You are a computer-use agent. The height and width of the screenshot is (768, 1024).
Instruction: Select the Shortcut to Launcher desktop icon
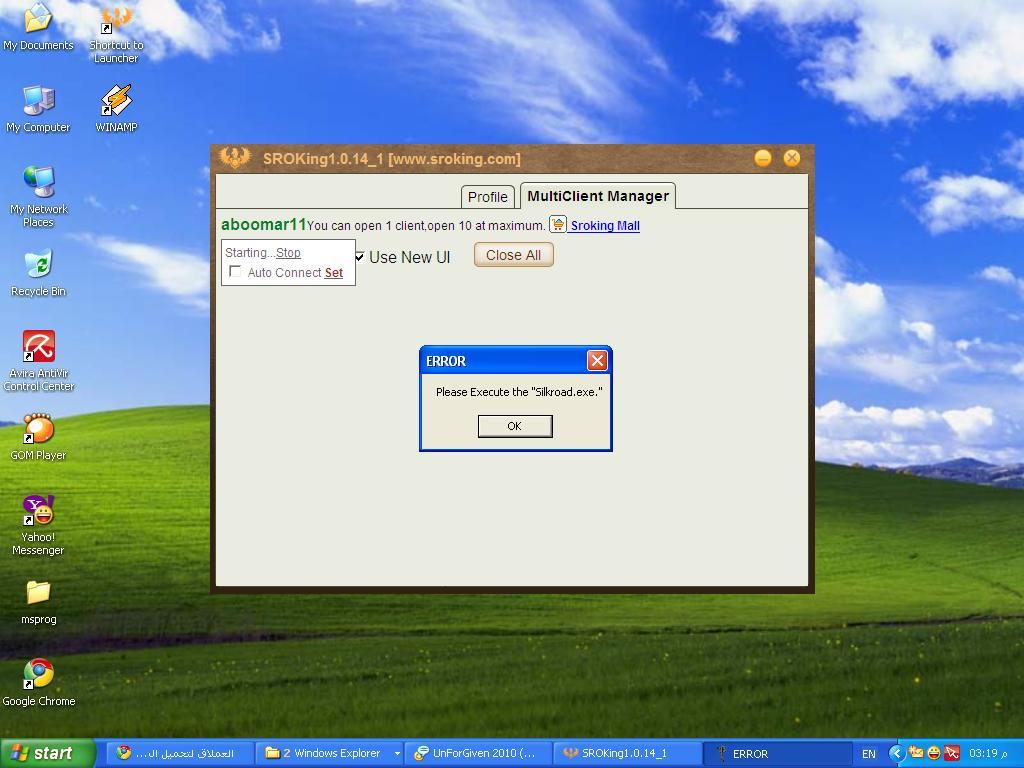(116, 33)
